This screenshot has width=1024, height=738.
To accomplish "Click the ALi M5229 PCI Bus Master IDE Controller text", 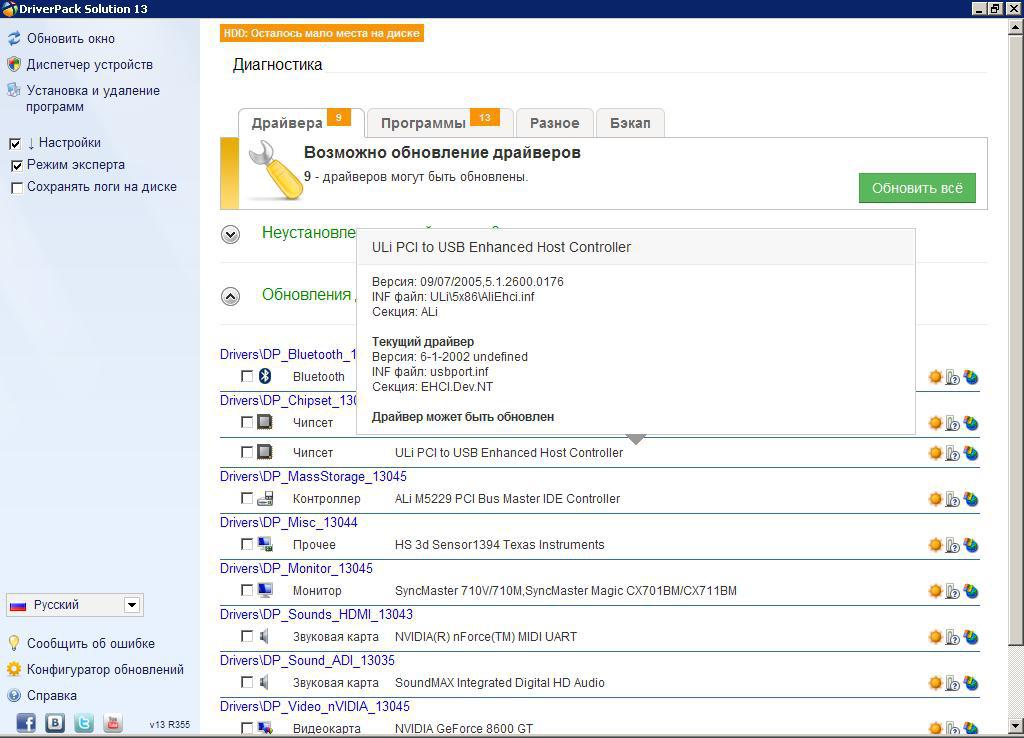I will click(507, 499).
